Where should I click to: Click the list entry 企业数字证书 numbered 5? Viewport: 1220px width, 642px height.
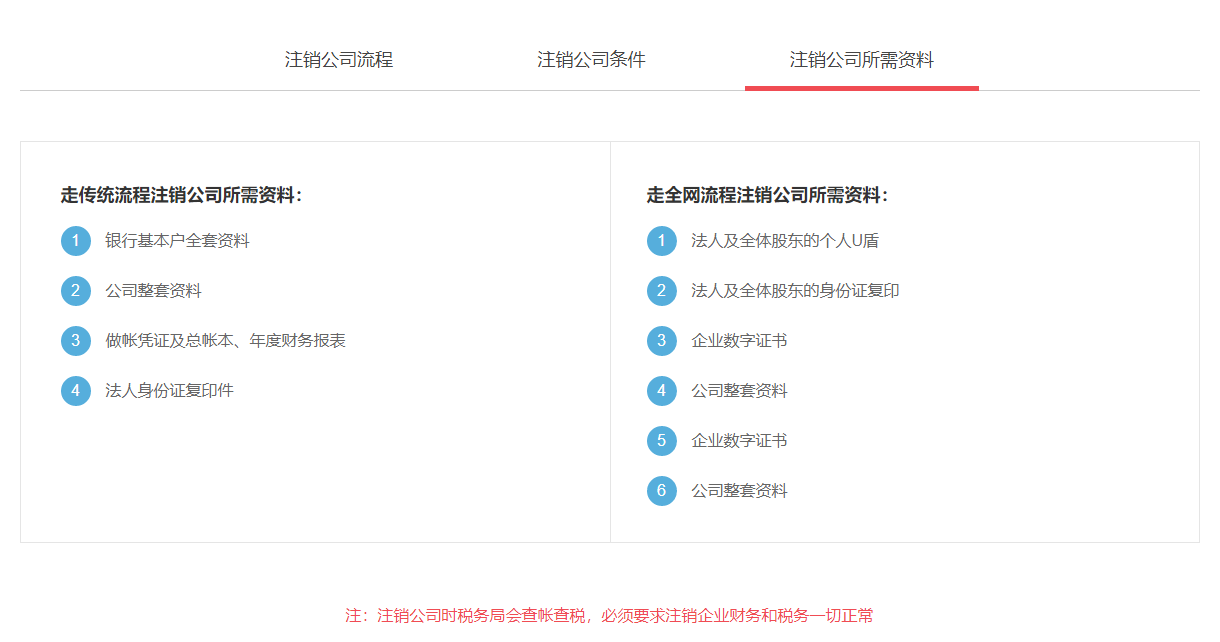[739, 440]
